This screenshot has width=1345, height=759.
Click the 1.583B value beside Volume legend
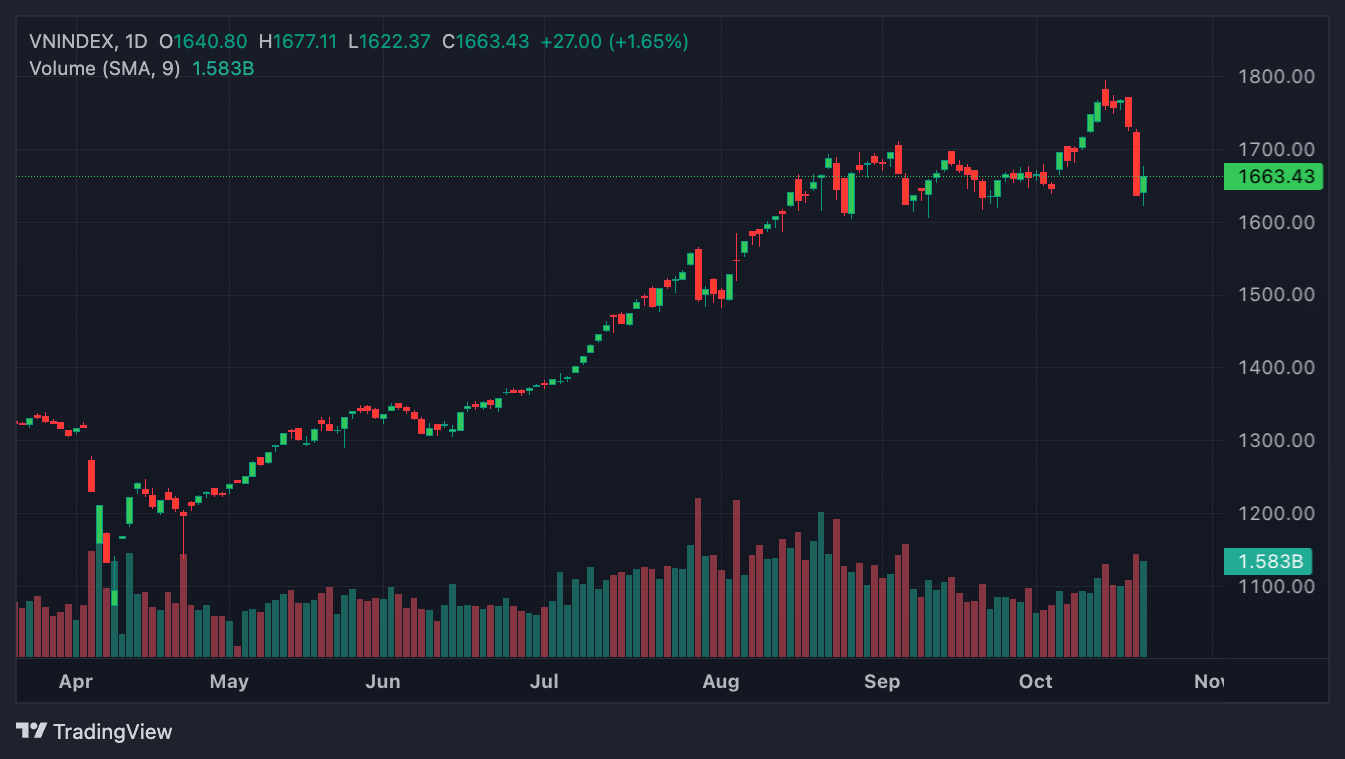tap(222, 68)
